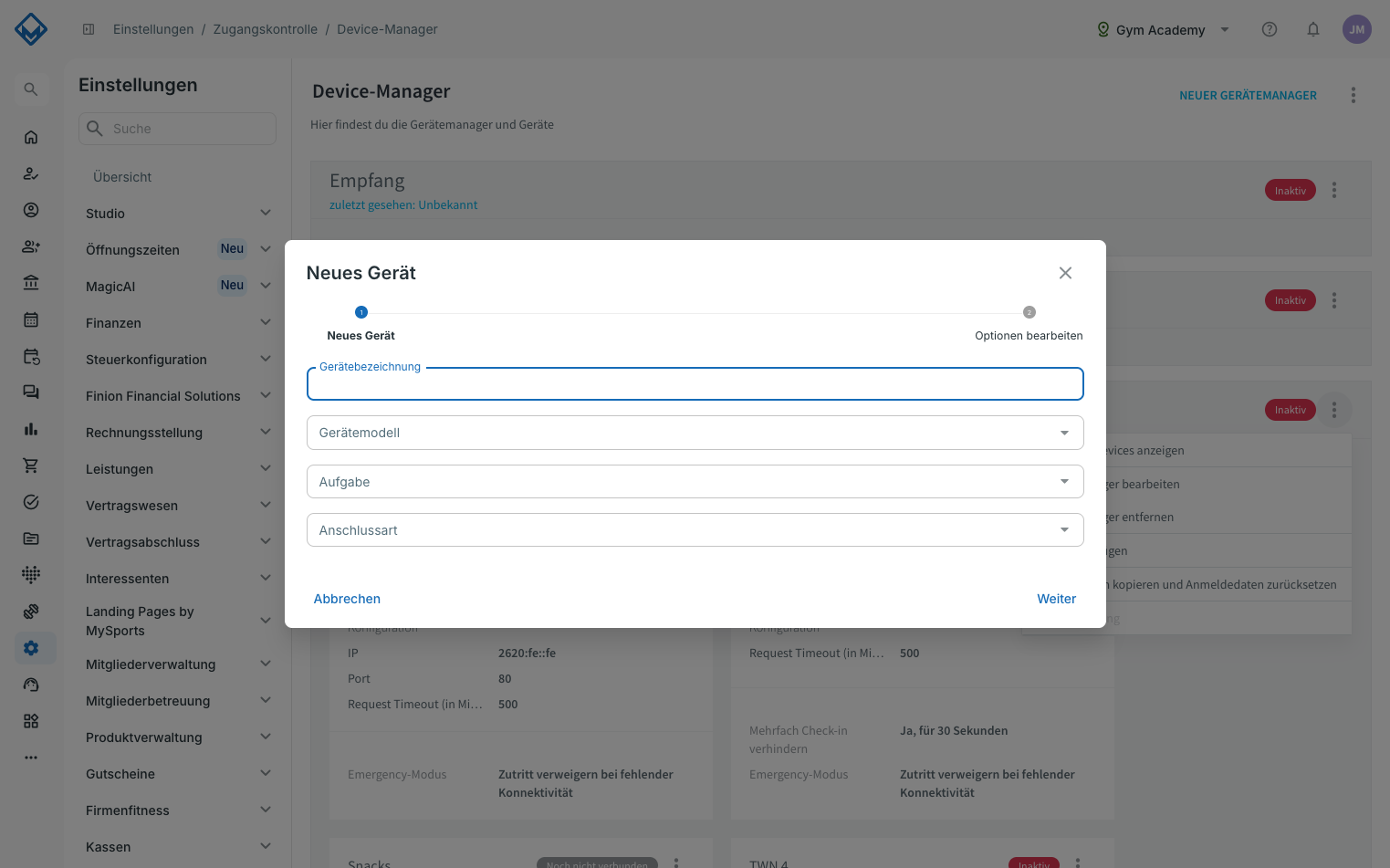Click the search magnifier icon in left rail

pyautogui.click(x=31, y=89)
